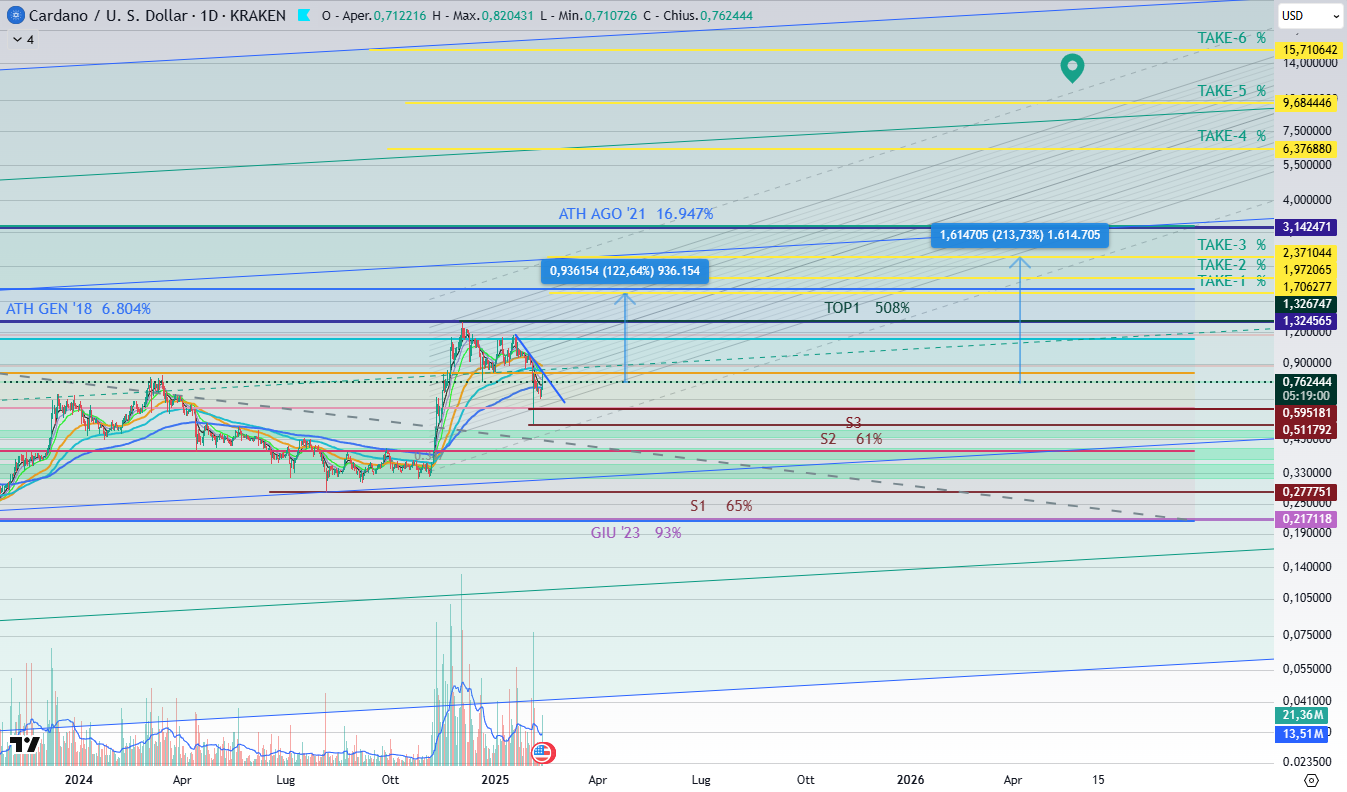Click the yellow 15,710642 price axis label
Screen dimensions: 1347x792
[1310, 49]
